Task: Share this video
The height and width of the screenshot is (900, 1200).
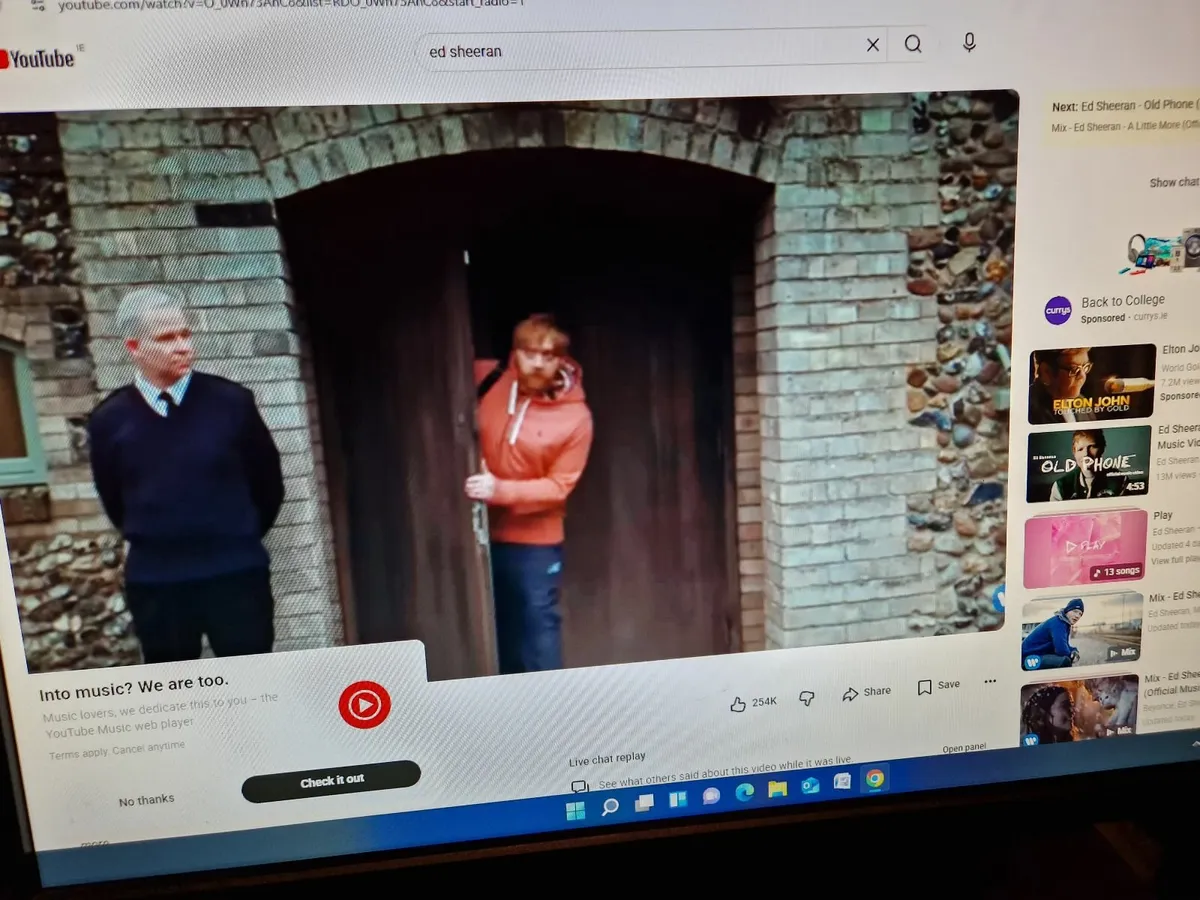Action: click(x=866, y=693)
